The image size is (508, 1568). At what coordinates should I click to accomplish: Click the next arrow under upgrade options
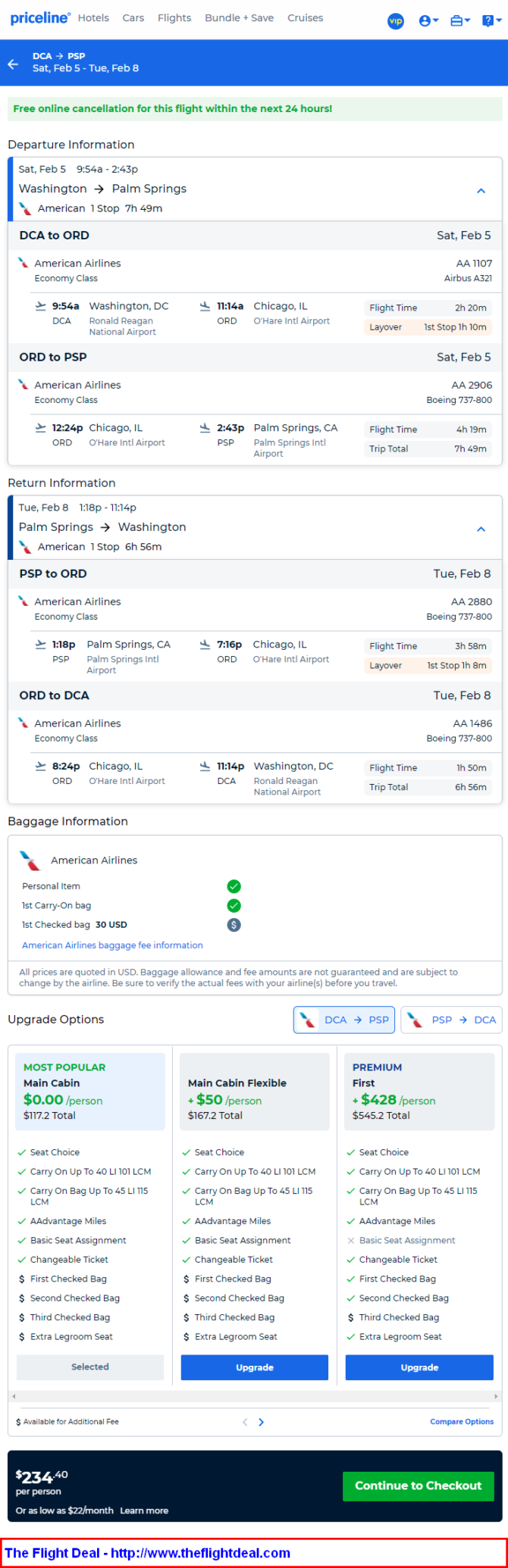[x=261, y=1422]
